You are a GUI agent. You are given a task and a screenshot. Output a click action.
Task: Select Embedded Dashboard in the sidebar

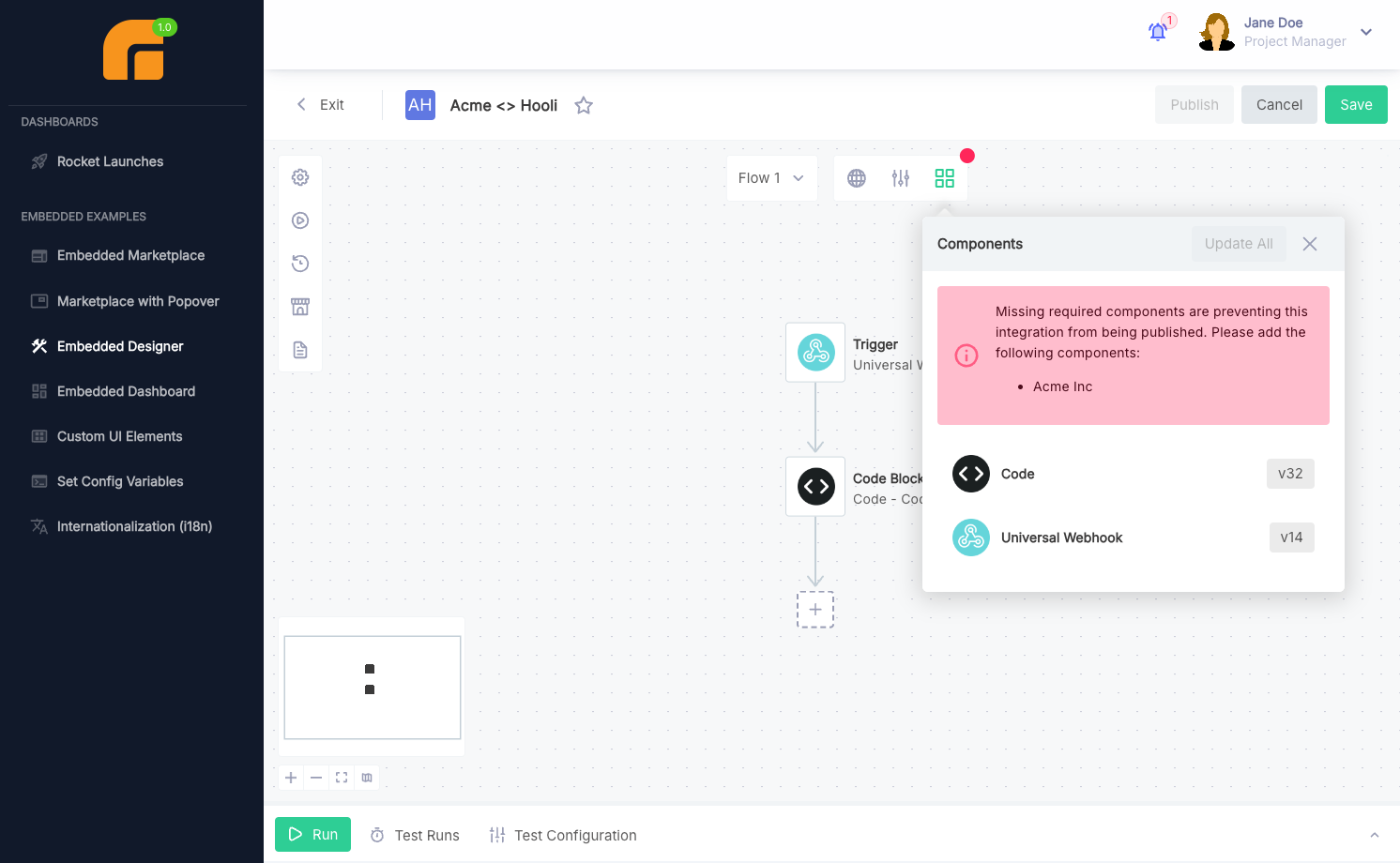(x=125, y=391)
